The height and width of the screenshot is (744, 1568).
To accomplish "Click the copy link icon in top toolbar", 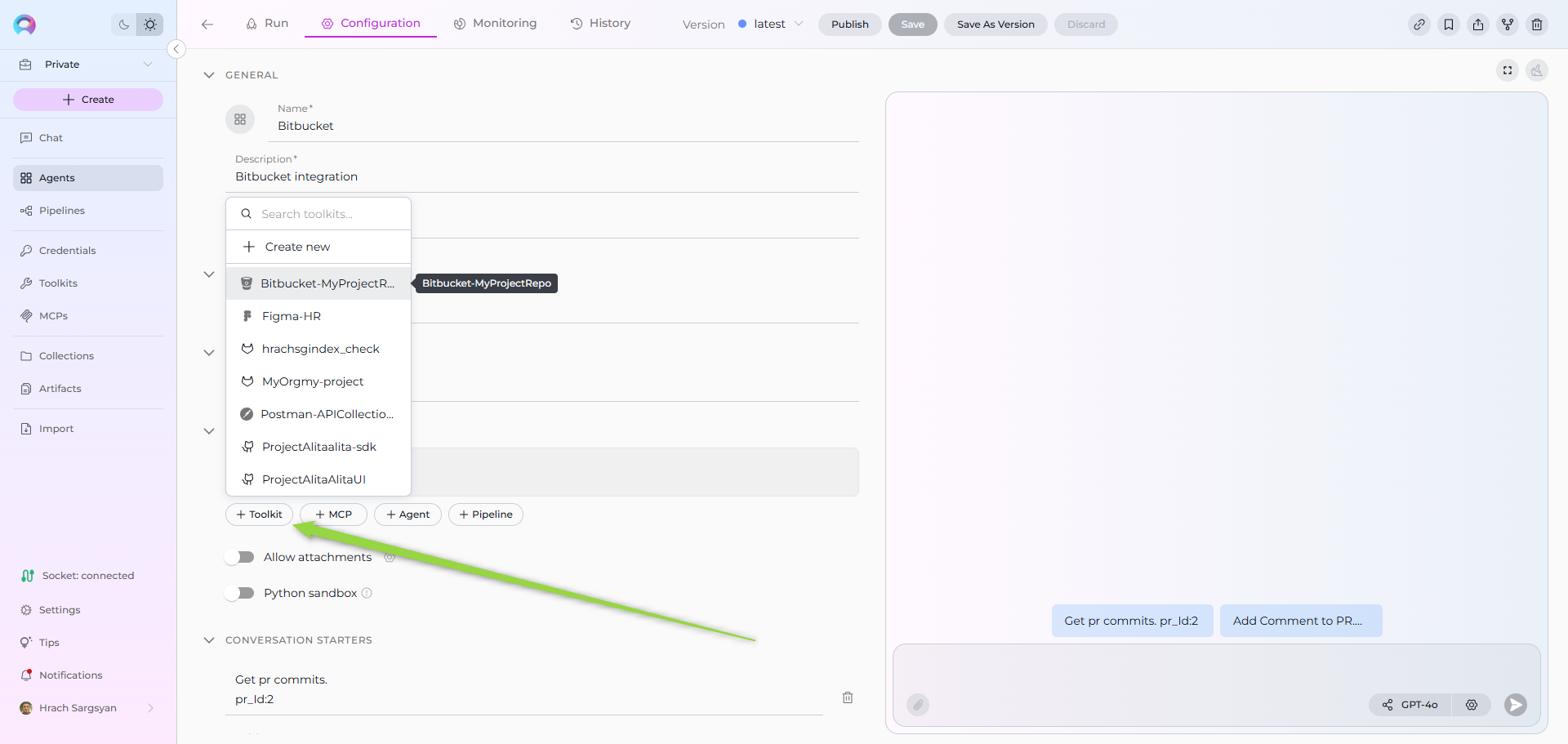I will point(1419,25).
